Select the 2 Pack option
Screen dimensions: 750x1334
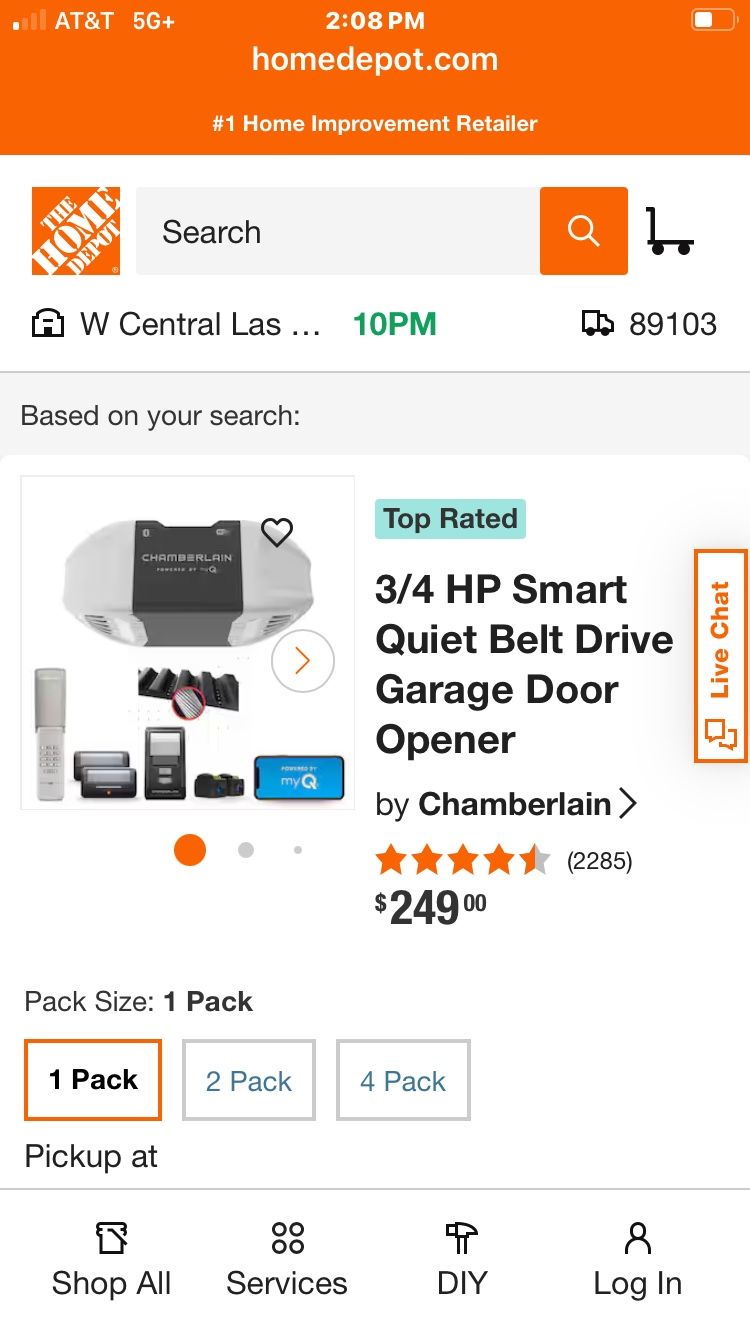249,1080
